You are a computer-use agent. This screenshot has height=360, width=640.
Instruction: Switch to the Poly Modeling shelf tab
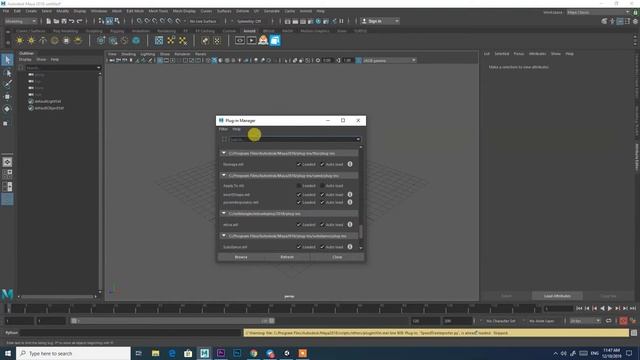(65, 31)
